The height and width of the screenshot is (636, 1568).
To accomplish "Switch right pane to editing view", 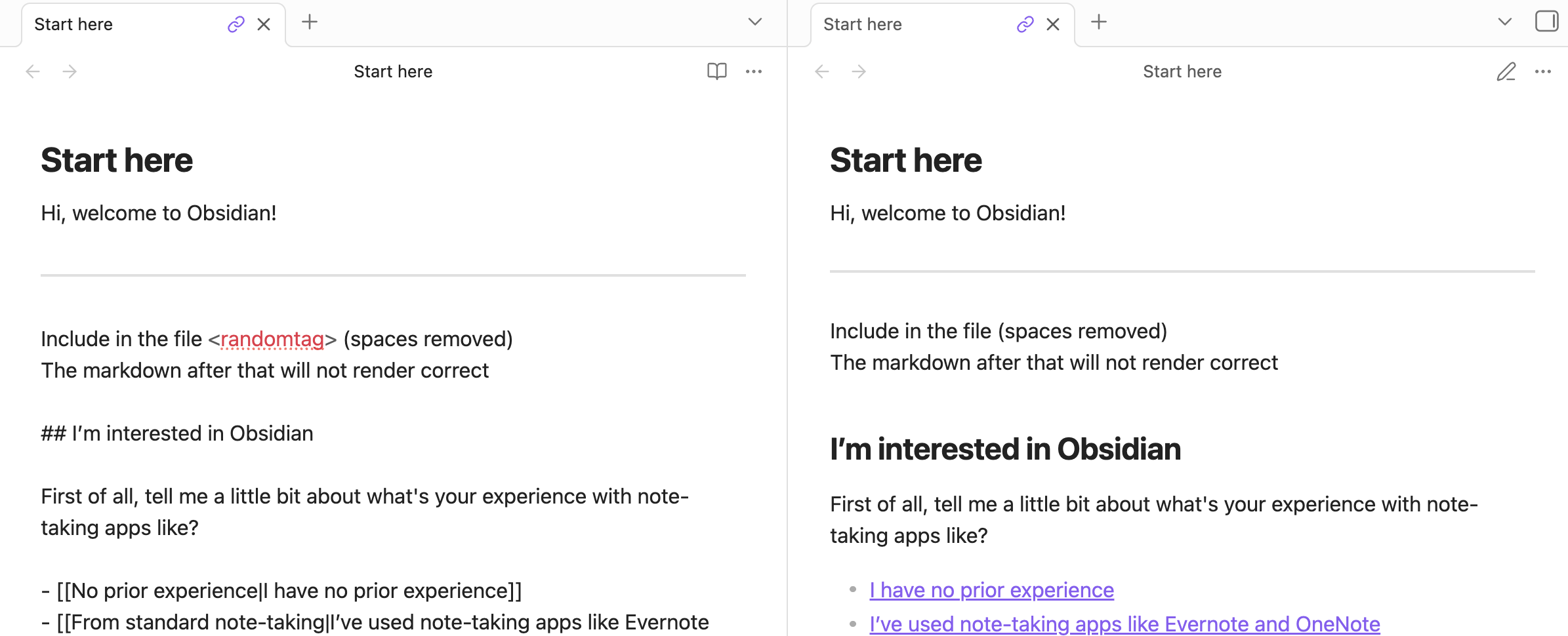I will 1506,71.
